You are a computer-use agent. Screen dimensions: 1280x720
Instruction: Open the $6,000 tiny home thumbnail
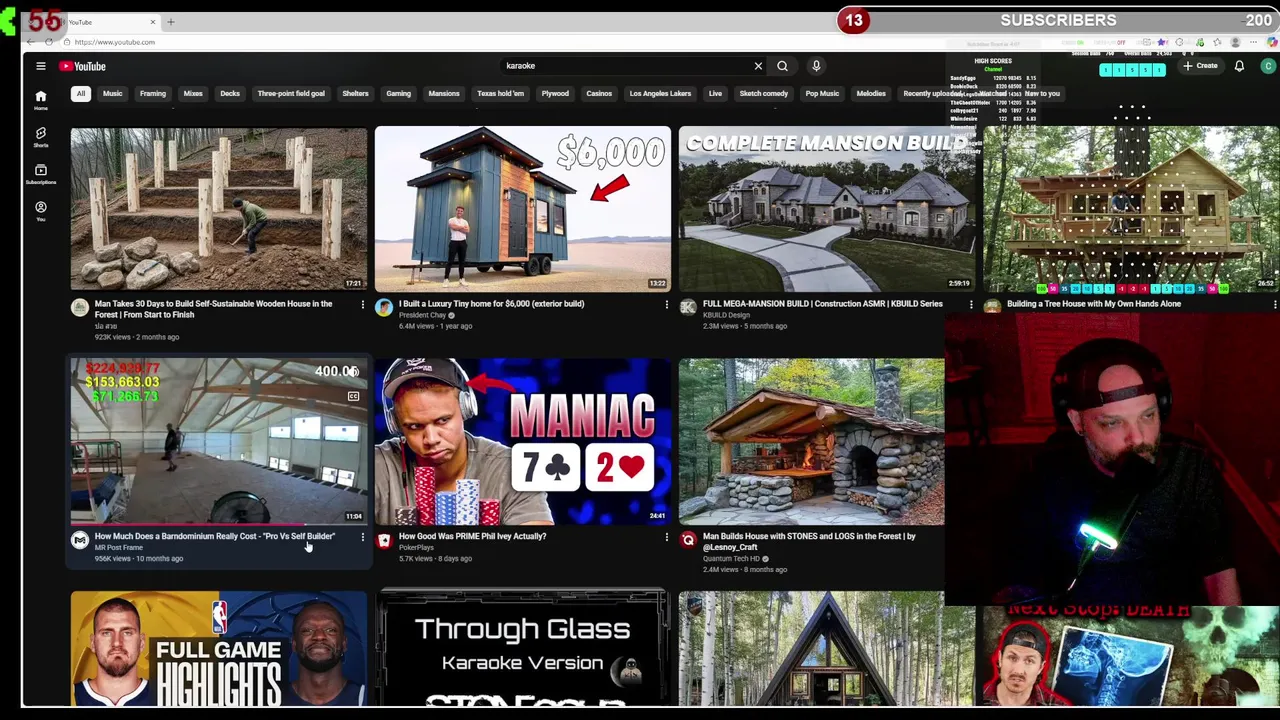(523, 208)
